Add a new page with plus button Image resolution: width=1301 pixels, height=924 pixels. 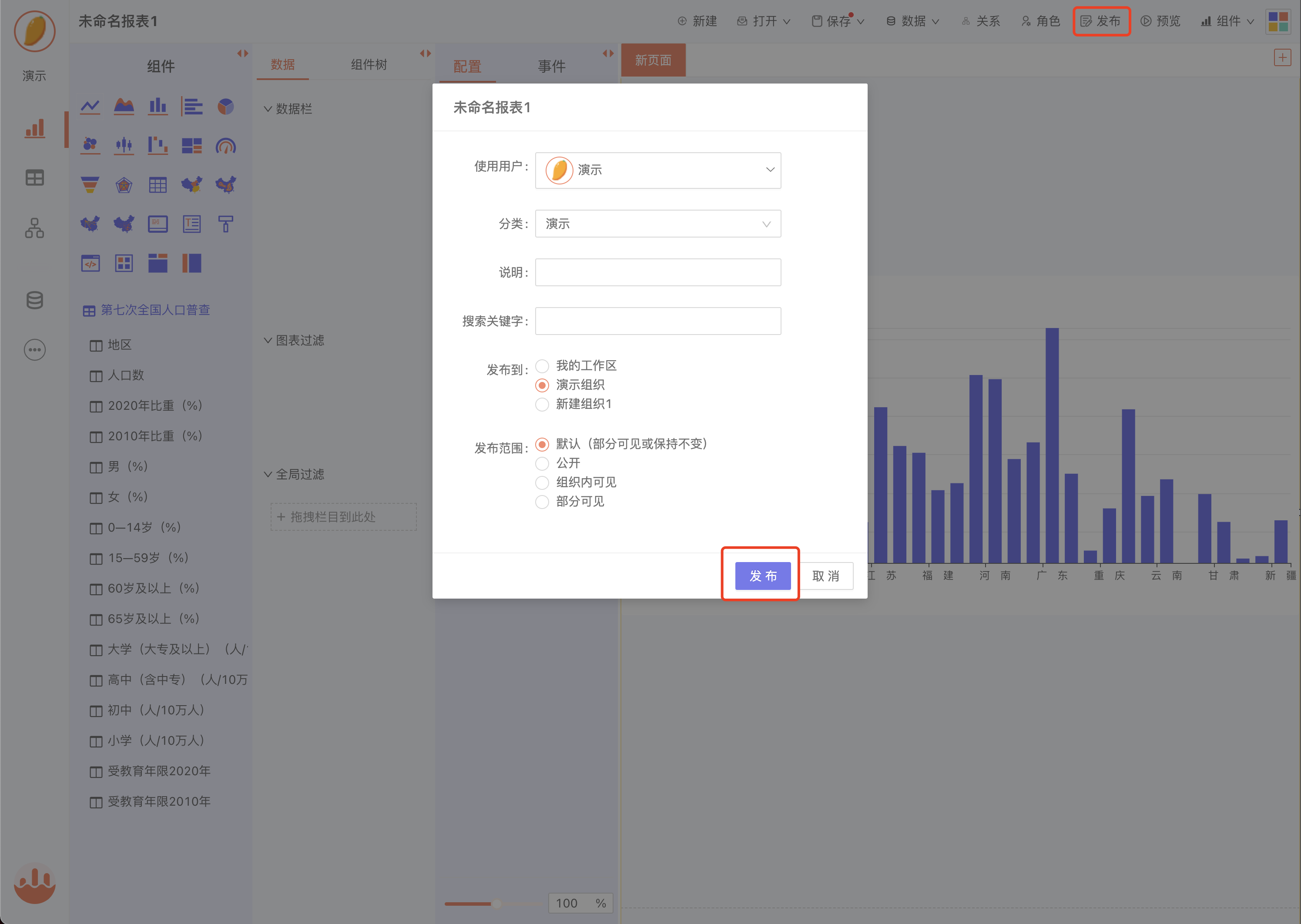coord(1282,58)
